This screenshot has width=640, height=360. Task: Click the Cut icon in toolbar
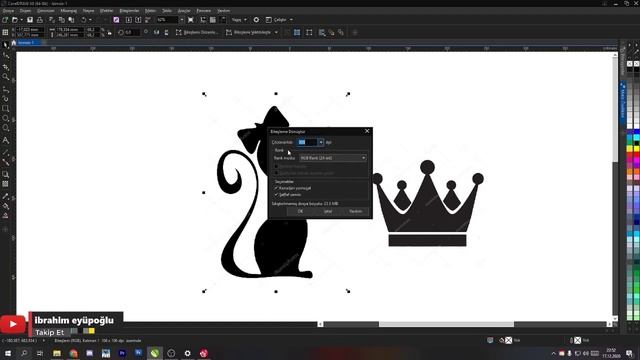tap(52, 20)
